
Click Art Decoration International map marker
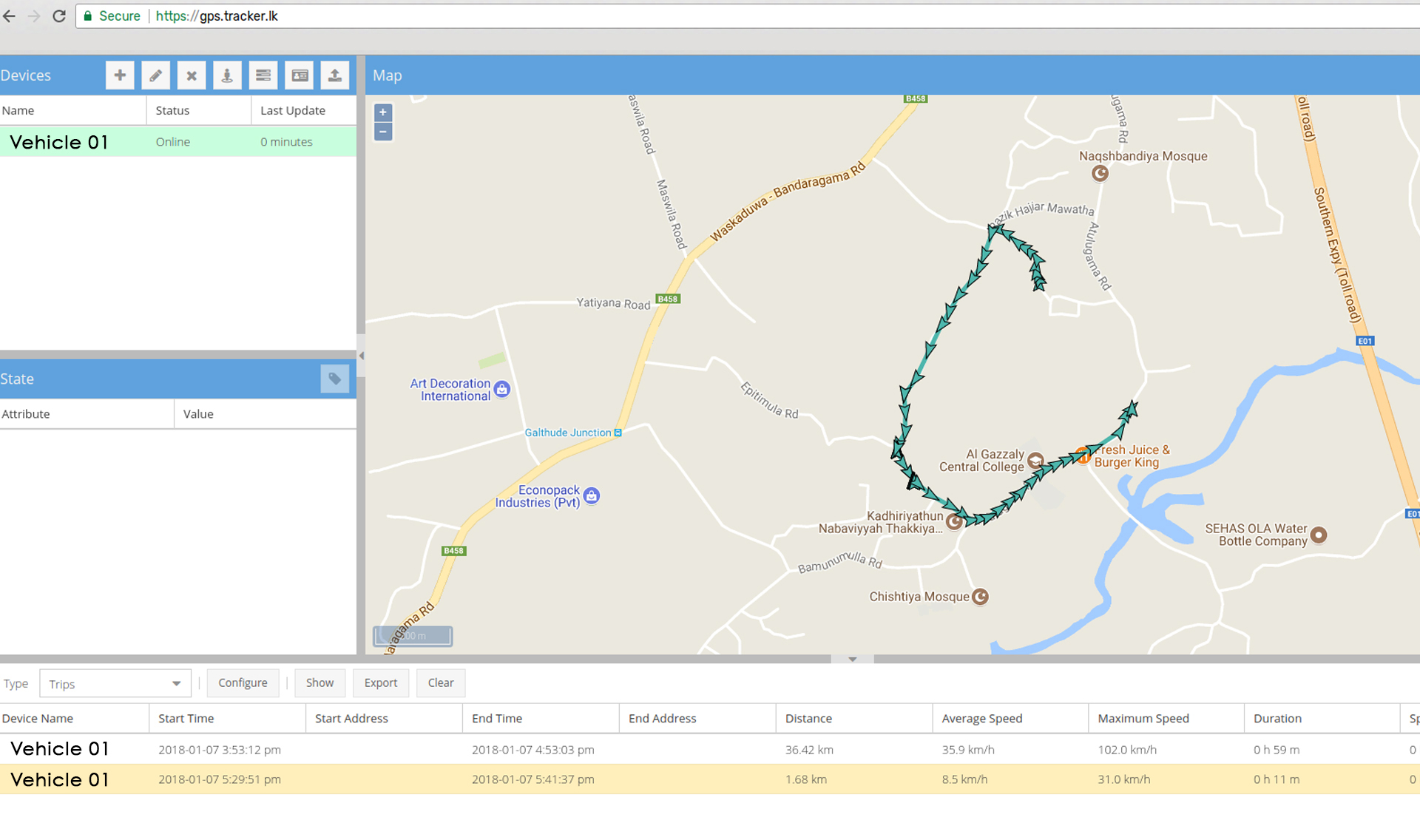(502, 389)
